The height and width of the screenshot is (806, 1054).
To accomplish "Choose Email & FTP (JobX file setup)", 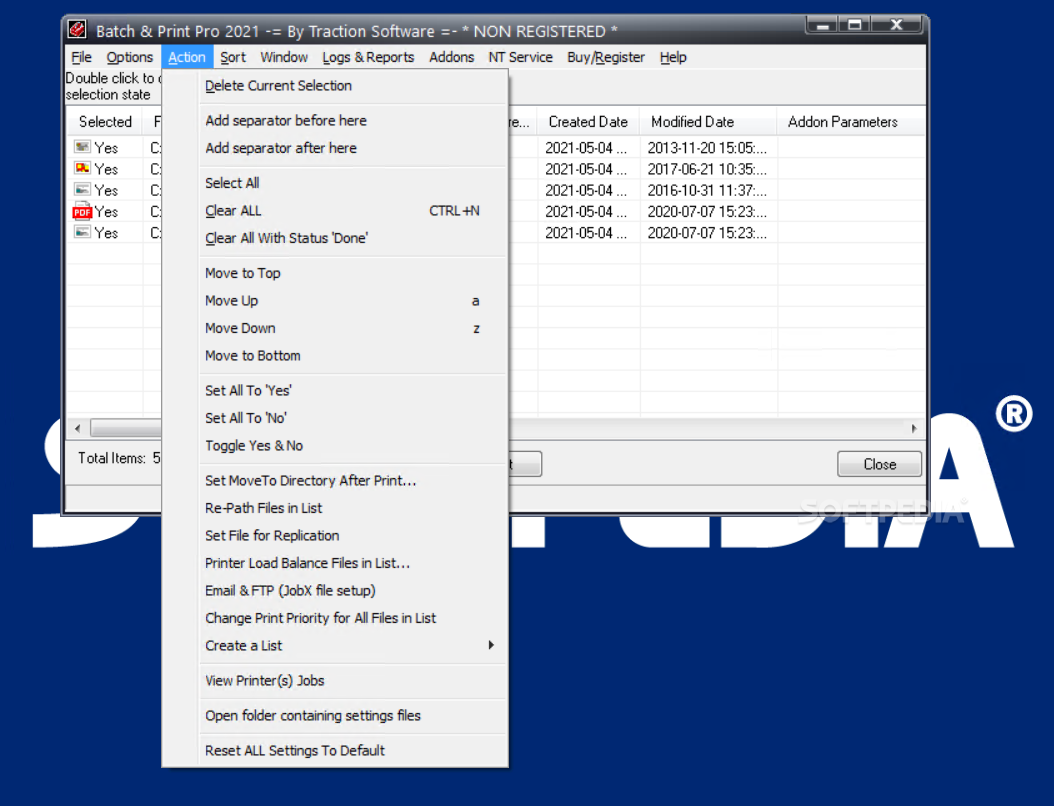I will (x=335, y=591).
